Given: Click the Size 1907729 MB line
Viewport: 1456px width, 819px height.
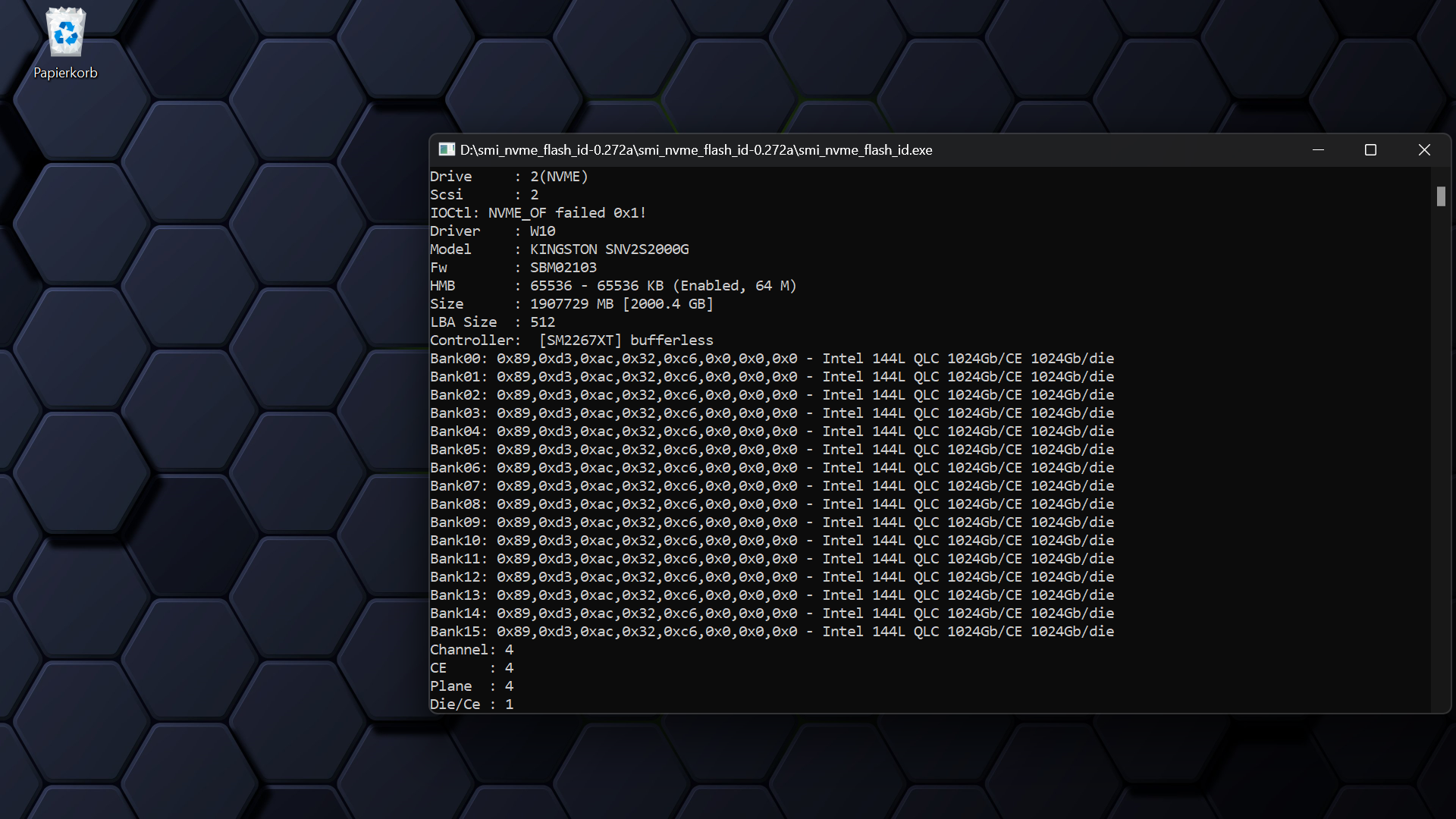Looking at the screenshot, I should [x=571, y=304].
